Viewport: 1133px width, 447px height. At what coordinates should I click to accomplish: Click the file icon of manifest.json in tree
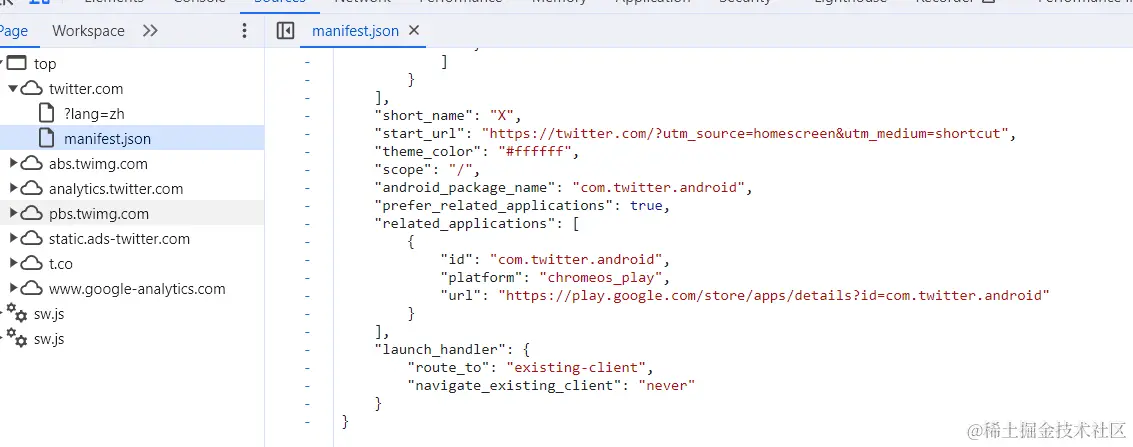(46, 139)
